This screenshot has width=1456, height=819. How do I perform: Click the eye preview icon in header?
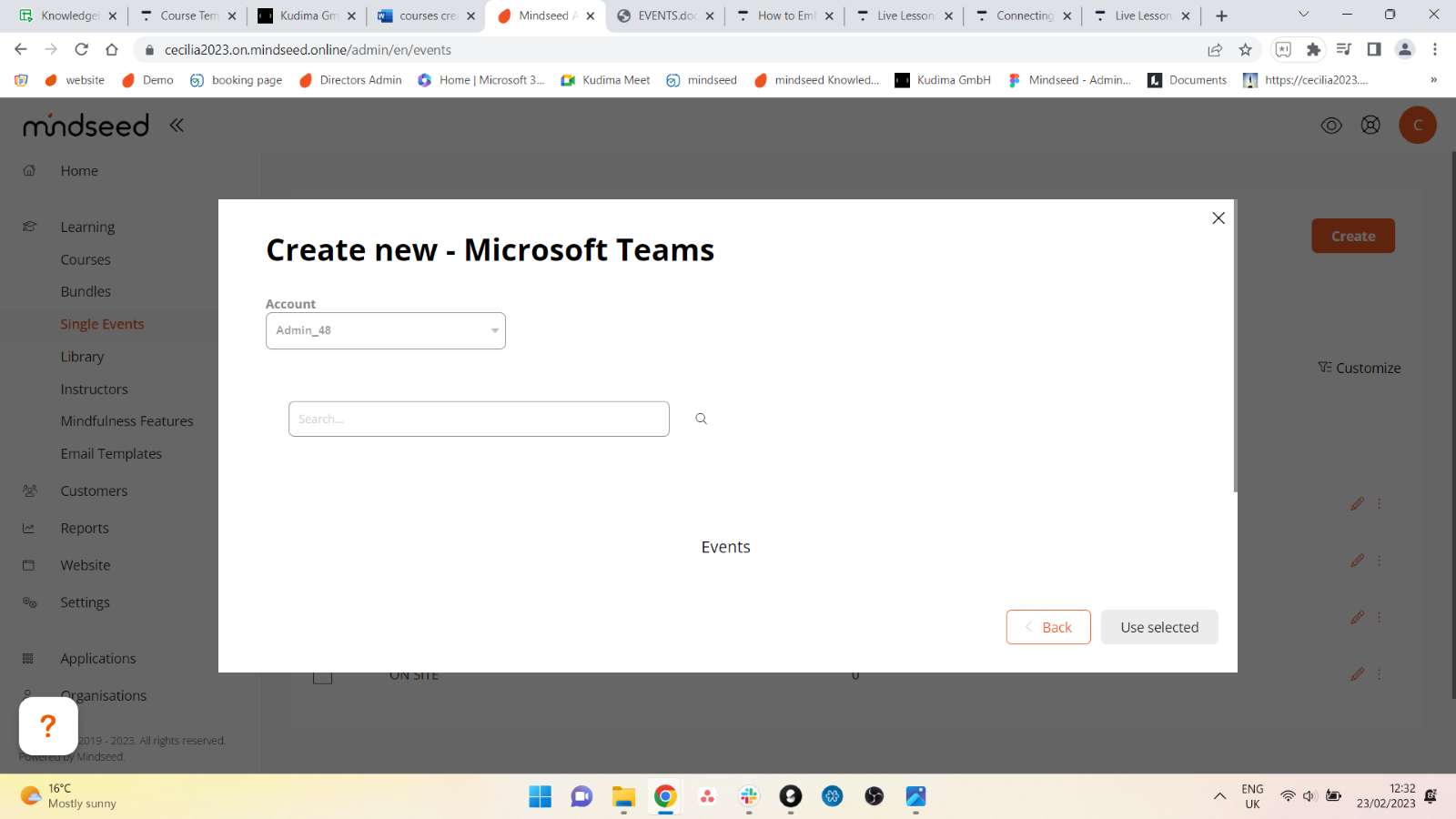tap(1331, 126)
